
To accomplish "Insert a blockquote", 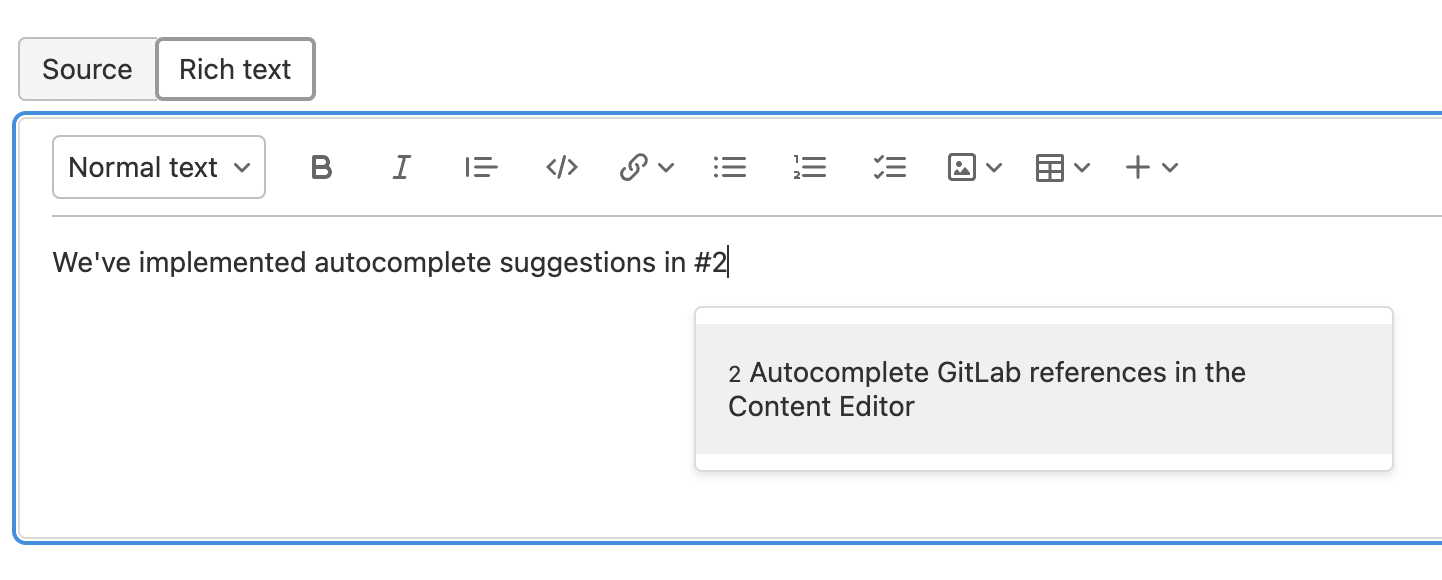I will [x=481, y=167].
